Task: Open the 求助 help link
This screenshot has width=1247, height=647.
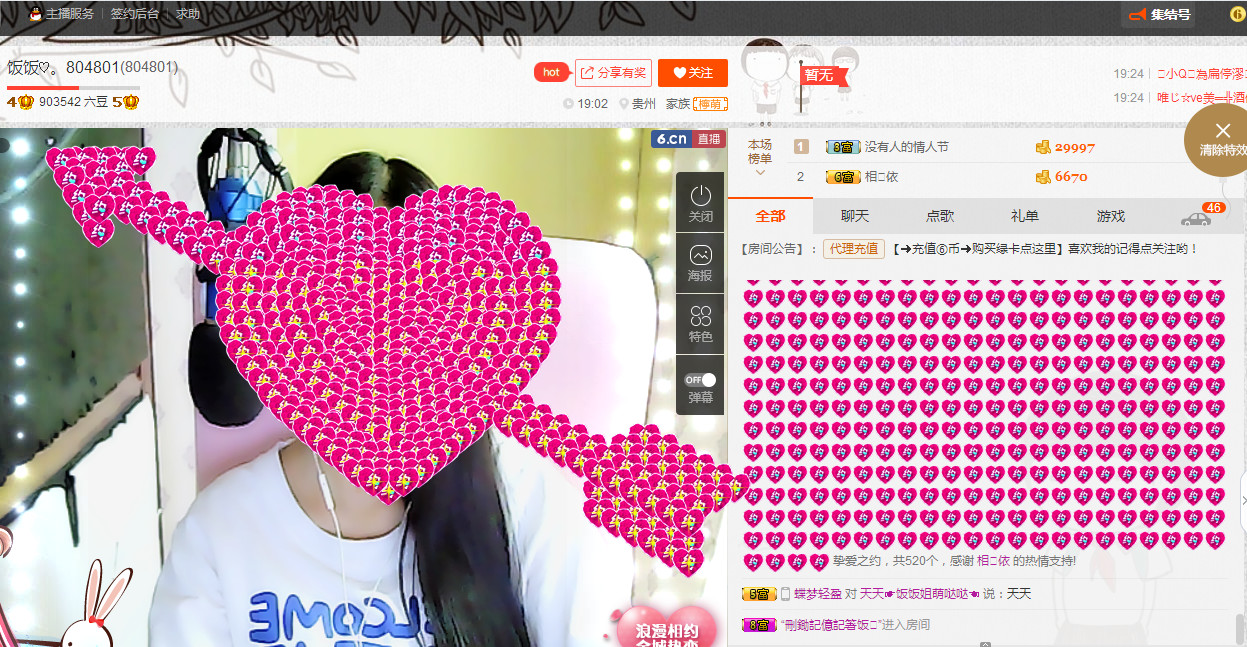Action: pos(188,14)
